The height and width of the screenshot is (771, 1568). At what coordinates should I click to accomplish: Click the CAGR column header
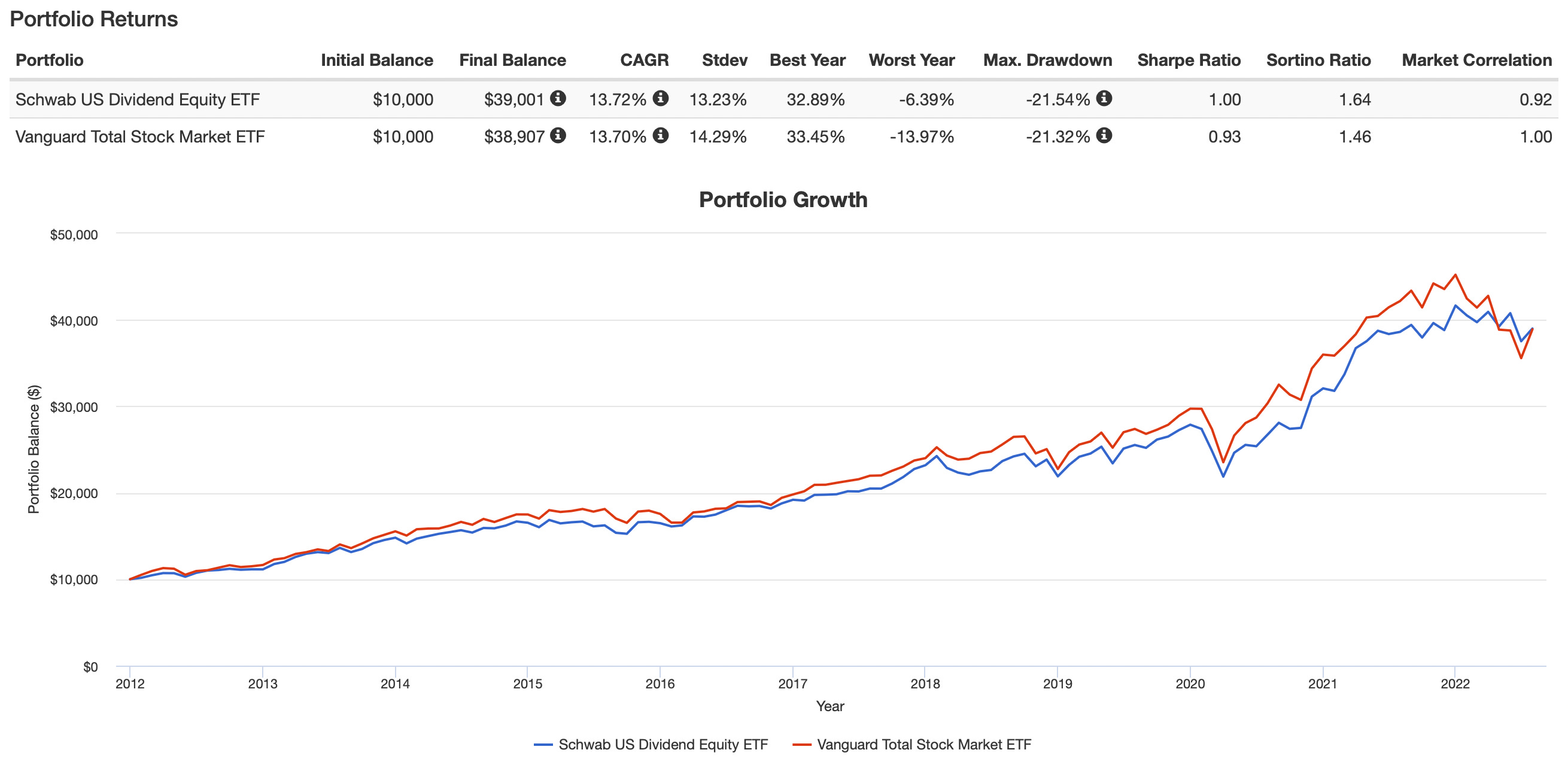644,60
